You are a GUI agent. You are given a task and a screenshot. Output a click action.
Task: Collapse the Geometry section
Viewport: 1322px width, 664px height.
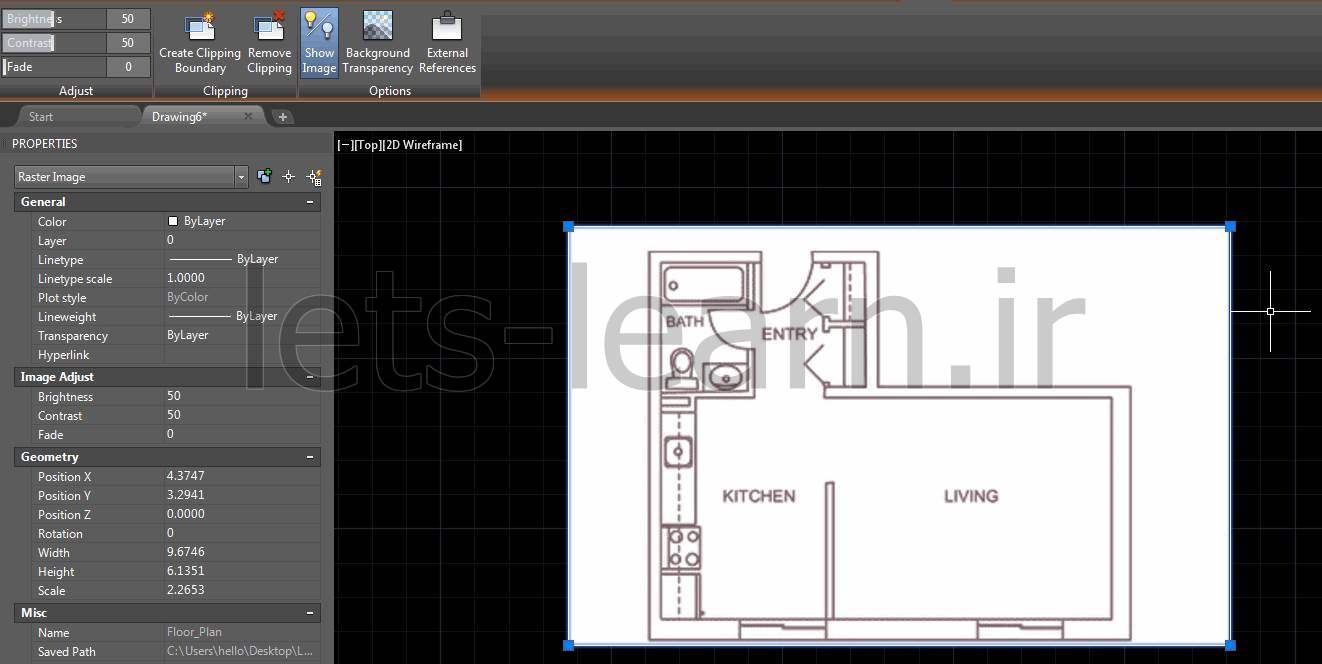pyautogui.click(x=310, y=457)
